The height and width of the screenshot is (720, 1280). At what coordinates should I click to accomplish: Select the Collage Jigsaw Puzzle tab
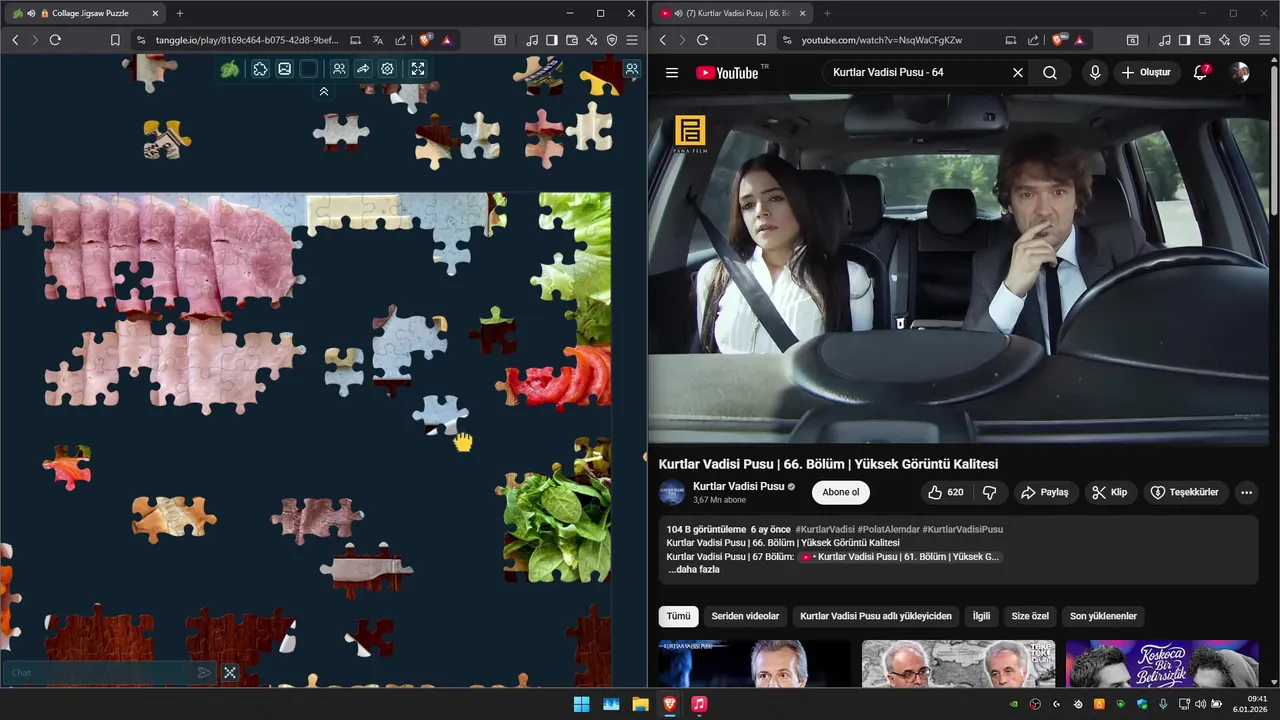[x=86, y=13]
